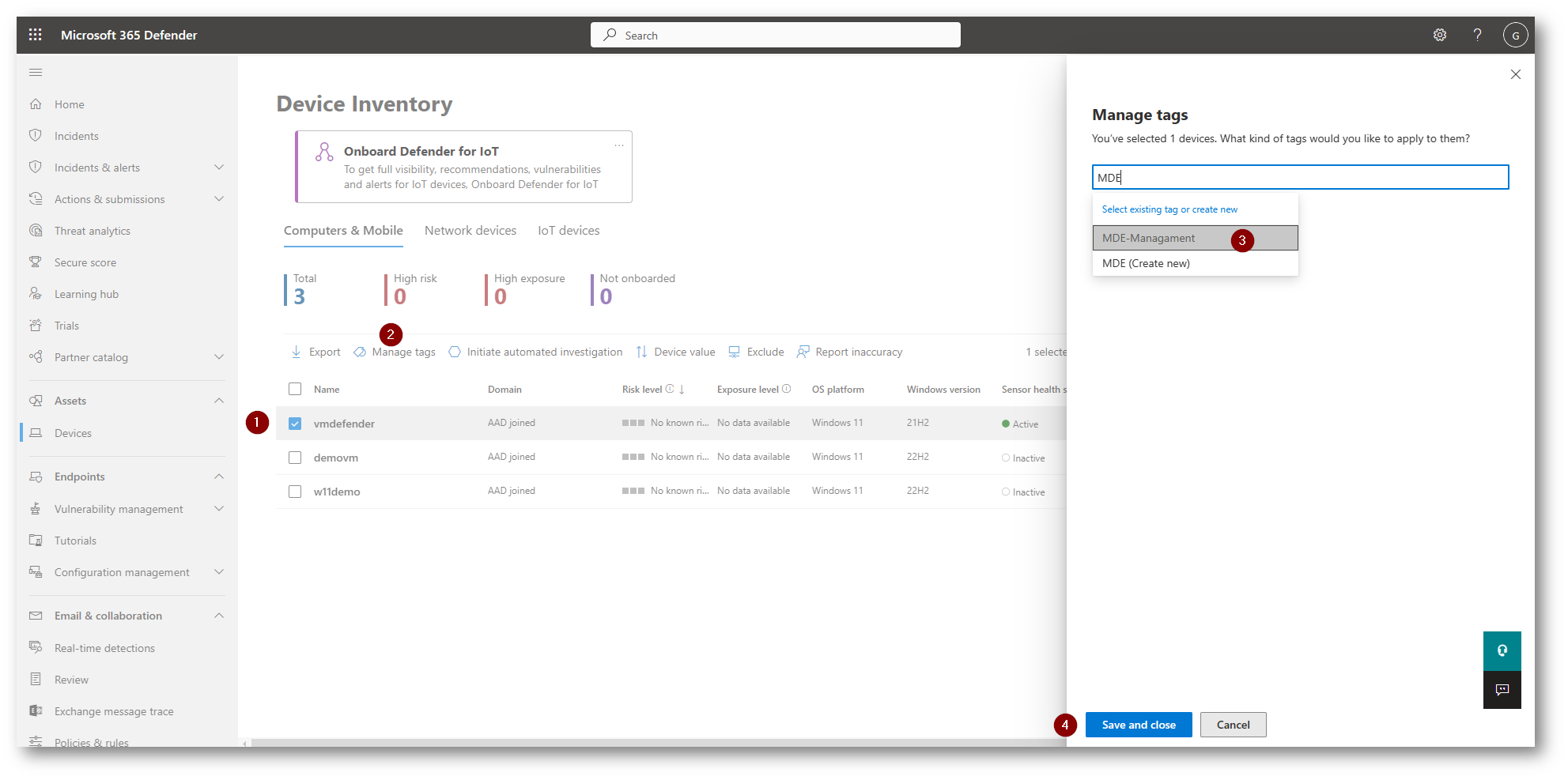This screenshot has width=1568, height=780.
Task: Sort by the Name column header
Action: point(327,390)
